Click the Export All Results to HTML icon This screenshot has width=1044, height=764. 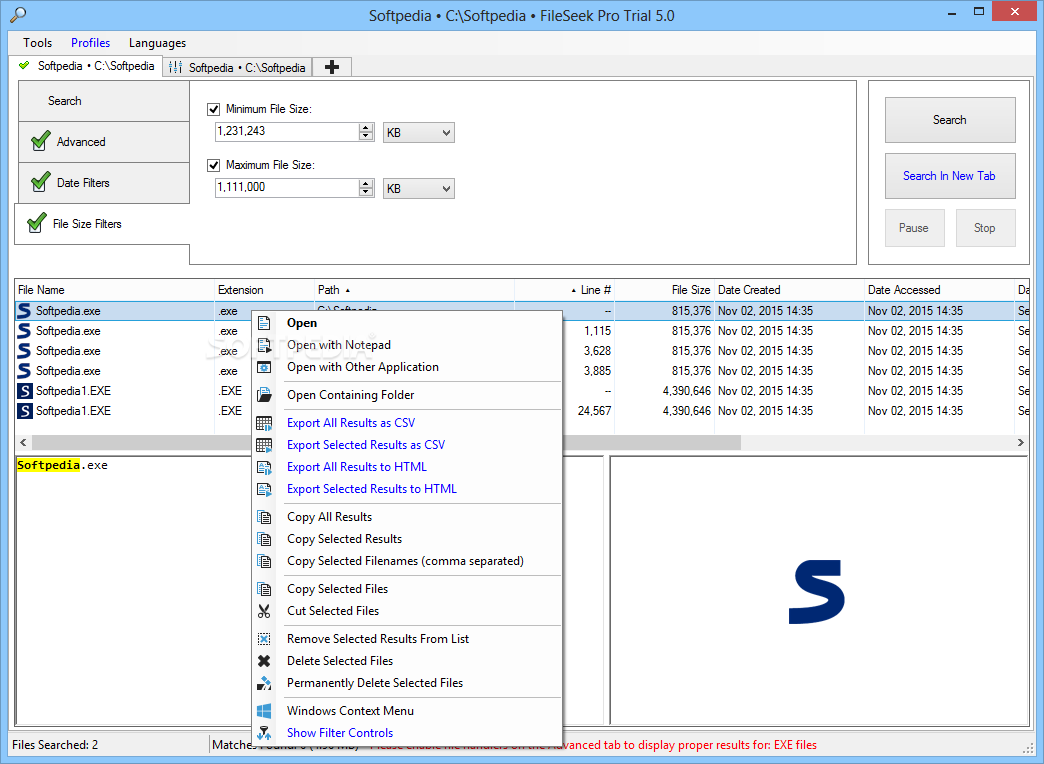coord(264,467)
